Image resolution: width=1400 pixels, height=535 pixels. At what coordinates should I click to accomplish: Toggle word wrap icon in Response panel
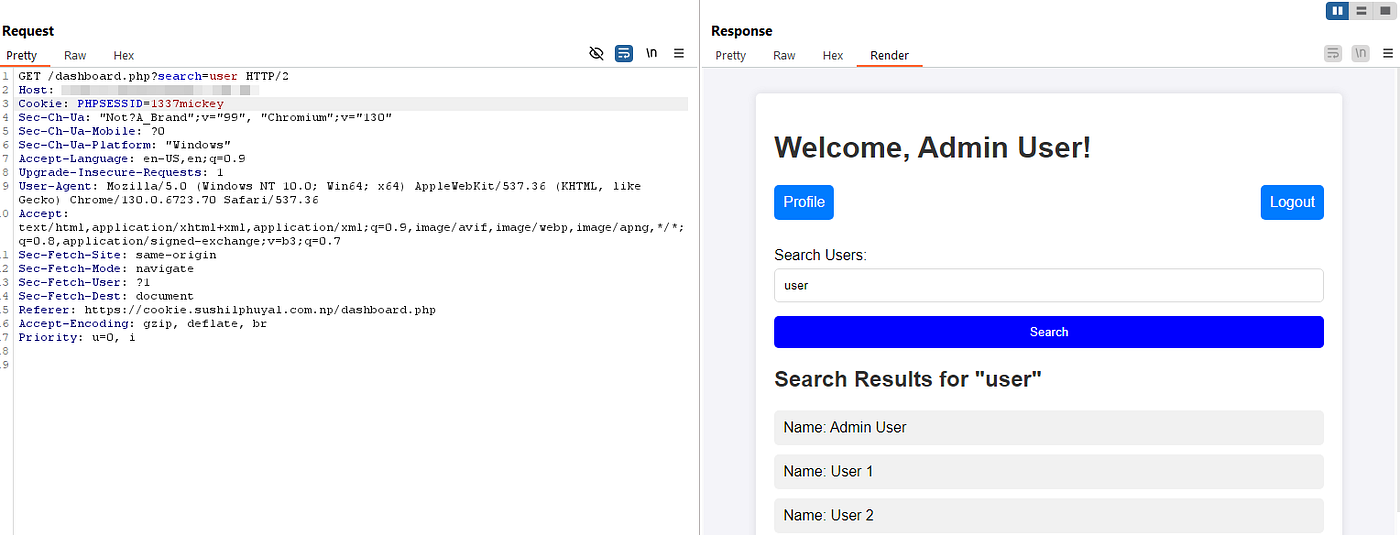[1333, 54]
